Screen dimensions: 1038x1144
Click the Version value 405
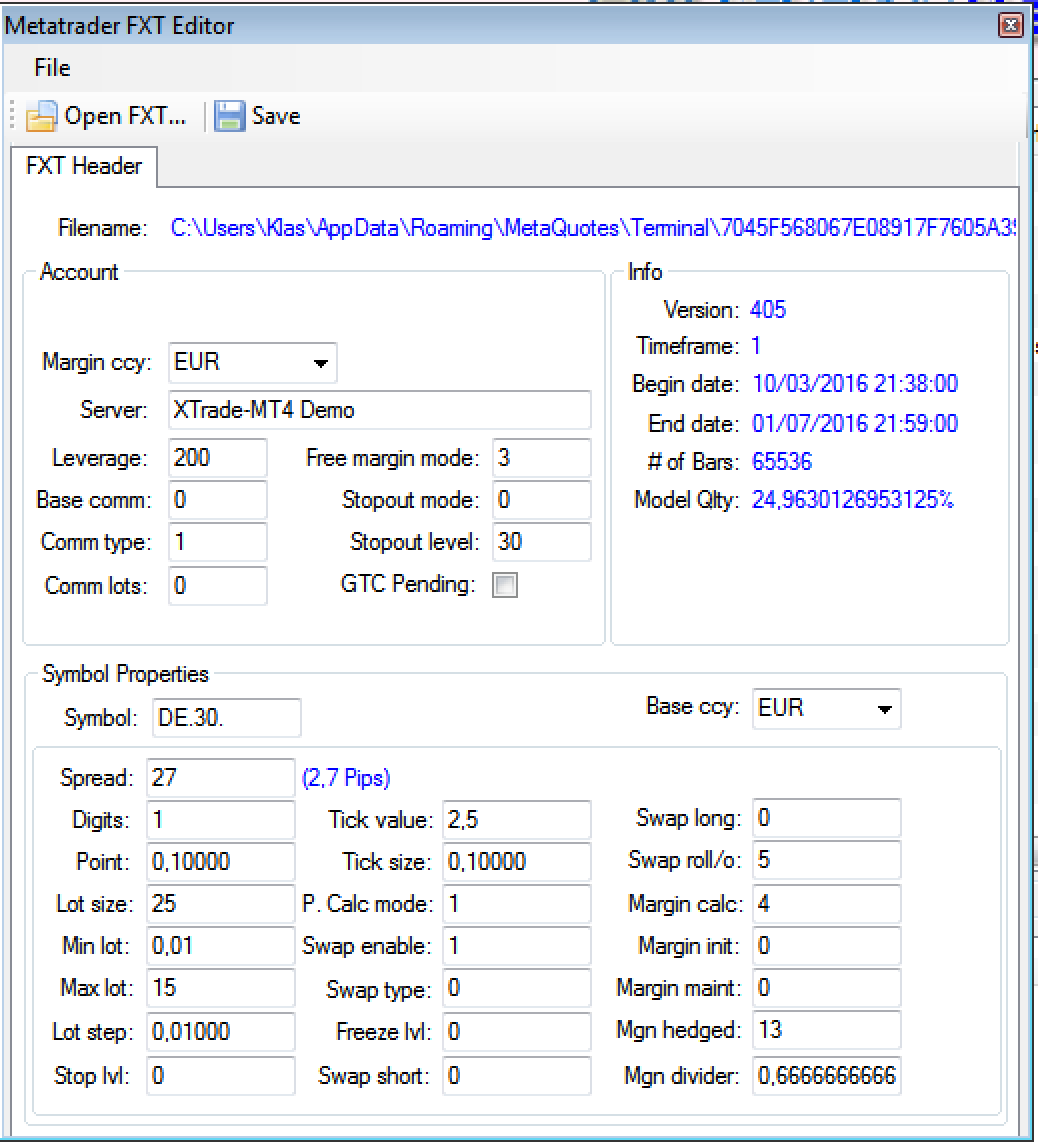[768, 310]
